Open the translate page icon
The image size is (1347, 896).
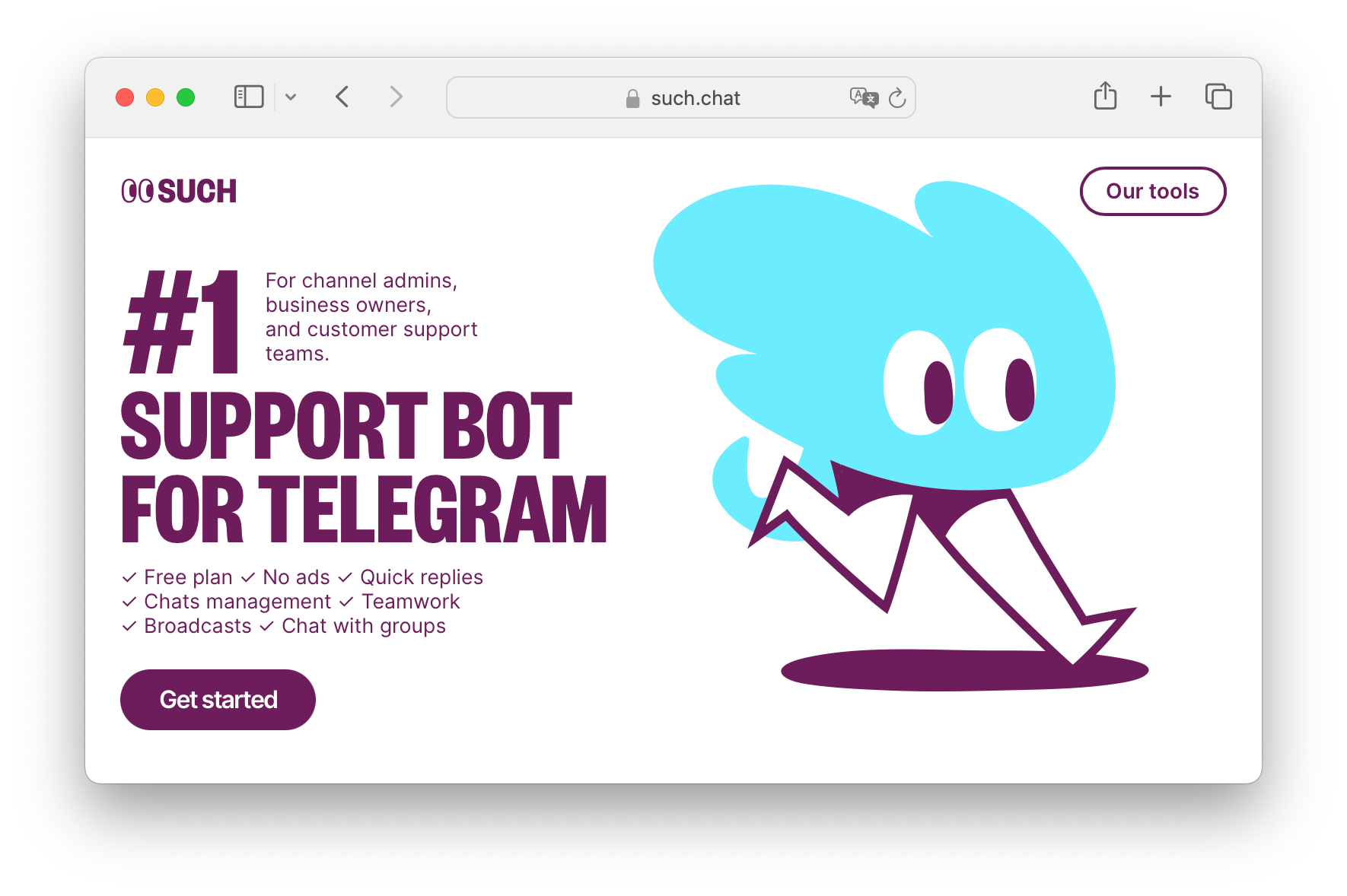(x=864, y=97)
